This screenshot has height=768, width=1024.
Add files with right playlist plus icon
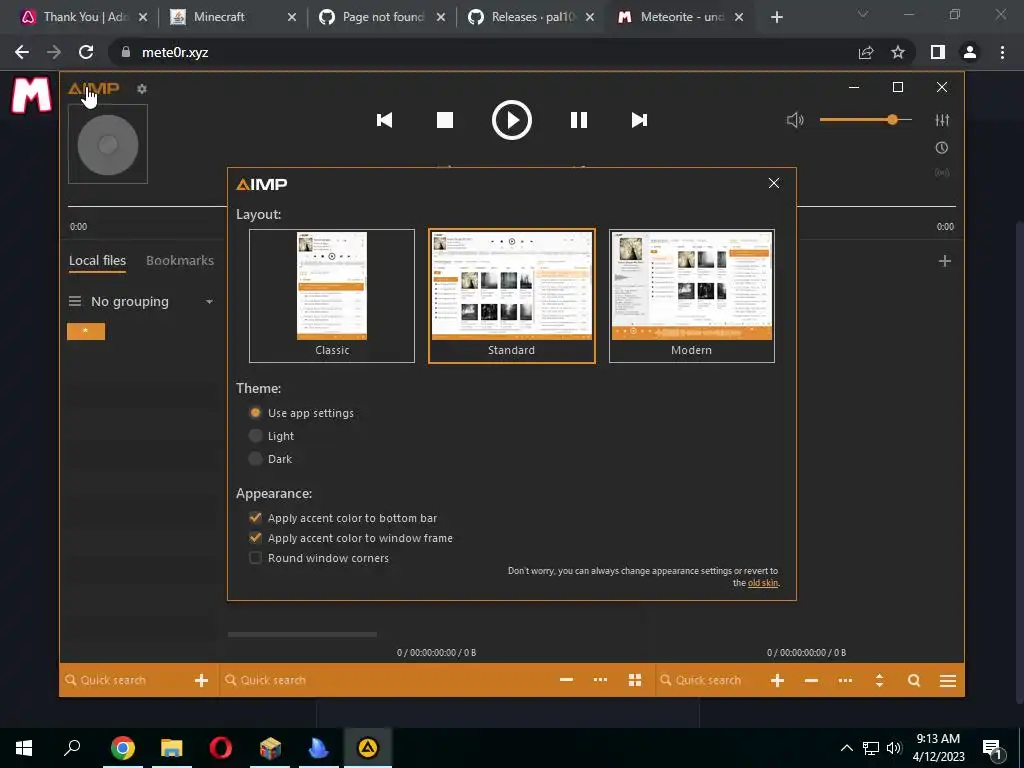777,680
